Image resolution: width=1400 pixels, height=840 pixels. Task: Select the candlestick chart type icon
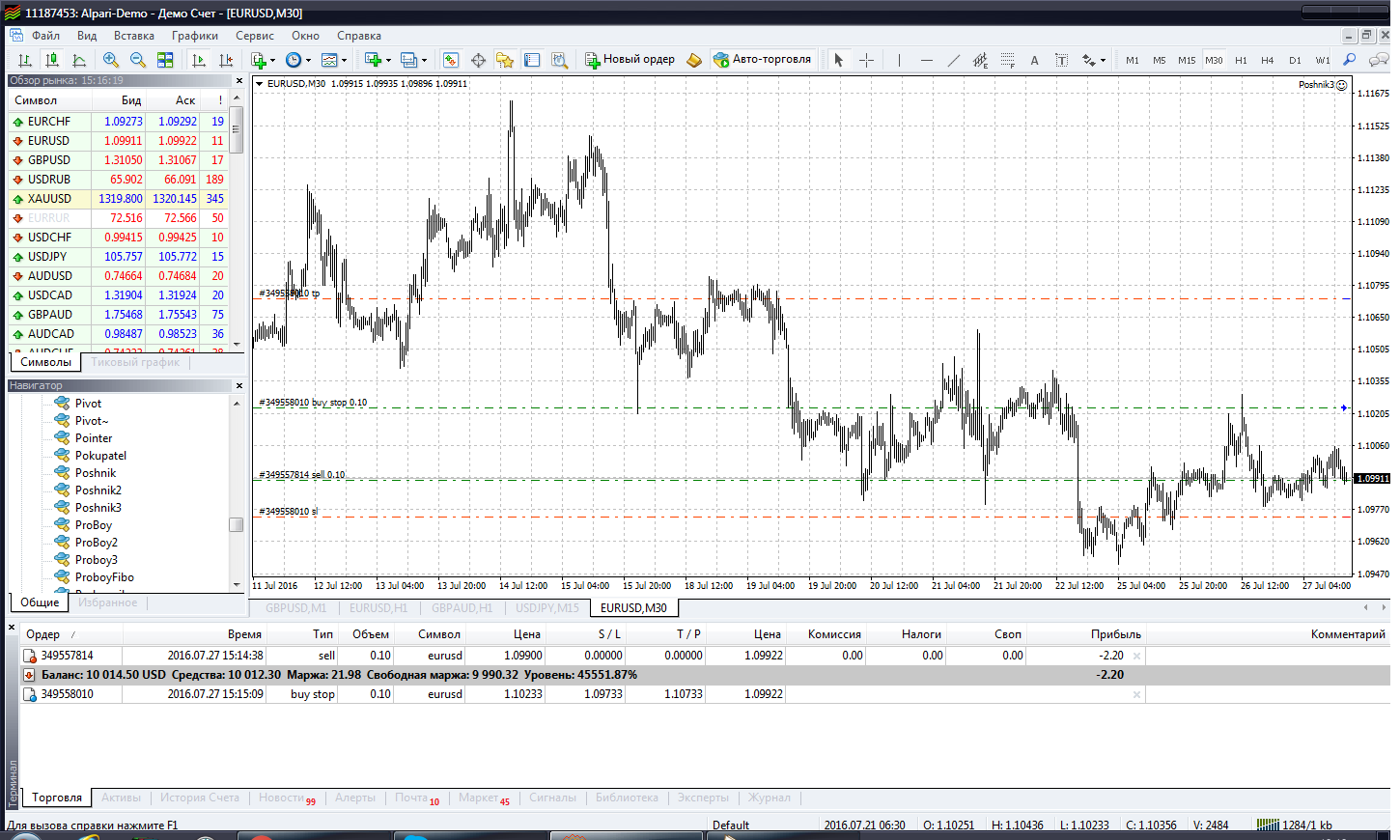click(52, 60)
